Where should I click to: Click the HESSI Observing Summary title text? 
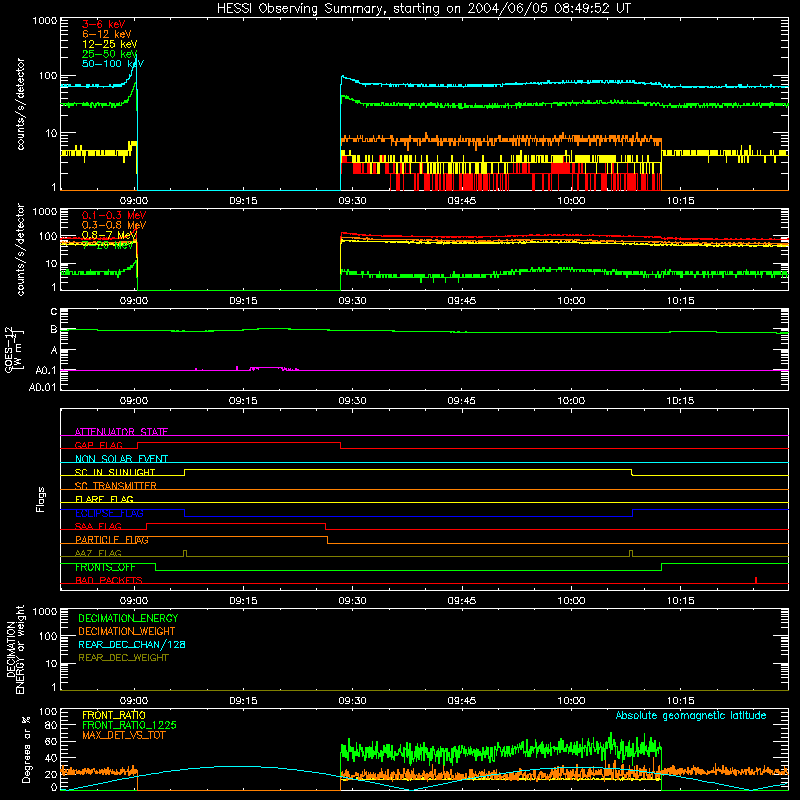click(423, 9)
